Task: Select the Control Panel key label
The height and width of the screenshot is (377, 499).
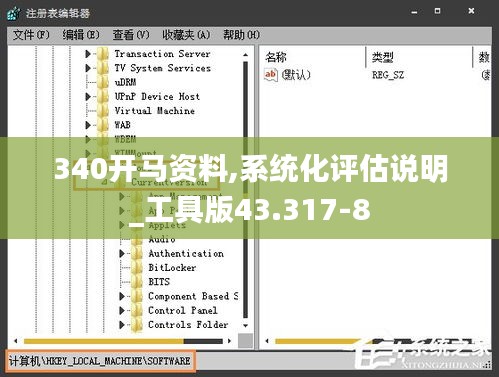Action: [x=183, y=310]
